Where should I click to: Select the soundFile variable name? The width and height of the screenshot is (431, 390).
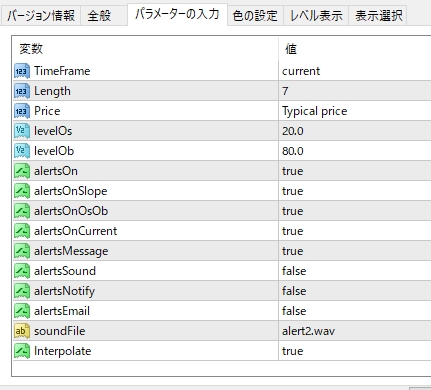tap(60, 331)
